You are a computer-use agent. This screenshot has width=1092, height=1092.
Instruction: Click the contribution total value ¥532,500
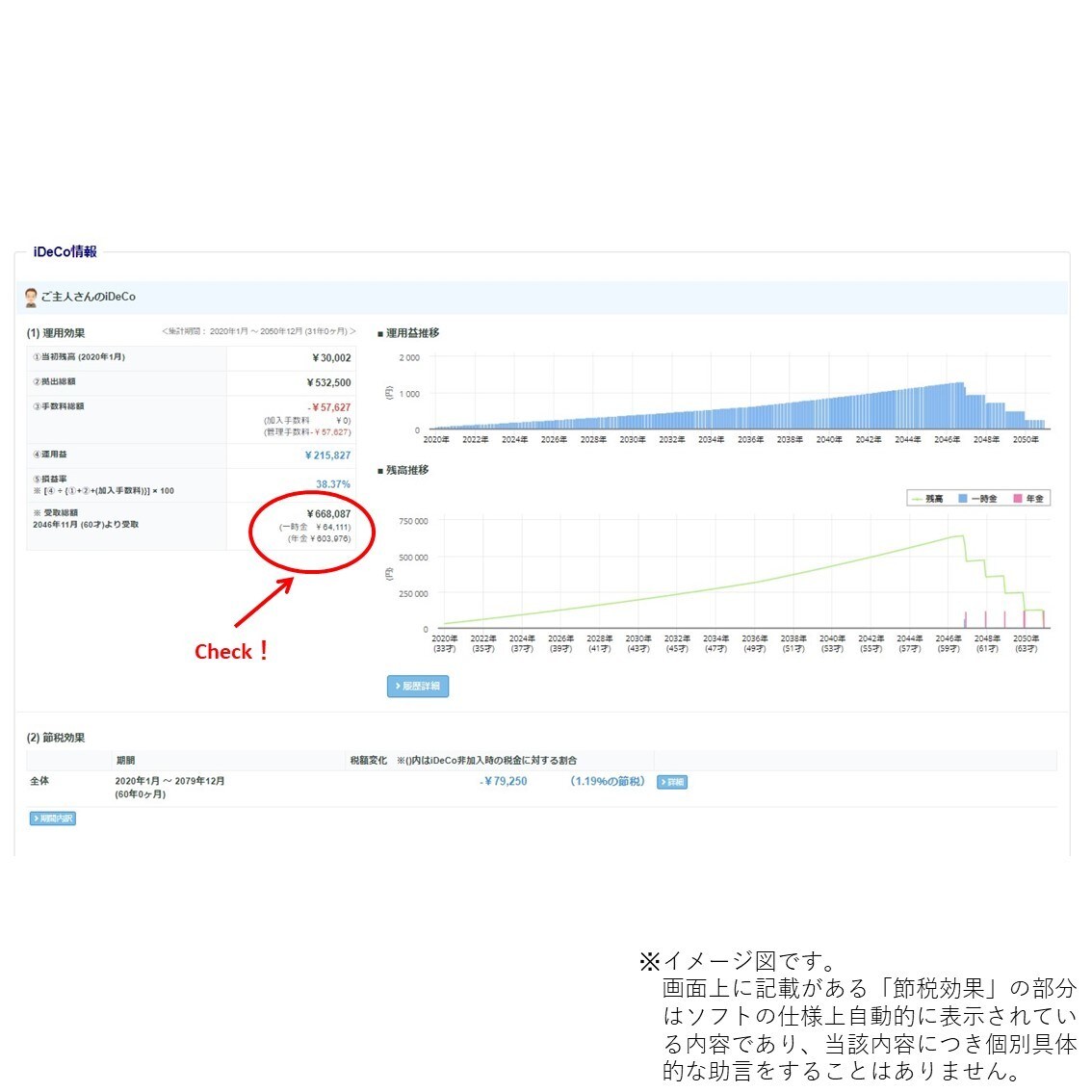(328, 382)
